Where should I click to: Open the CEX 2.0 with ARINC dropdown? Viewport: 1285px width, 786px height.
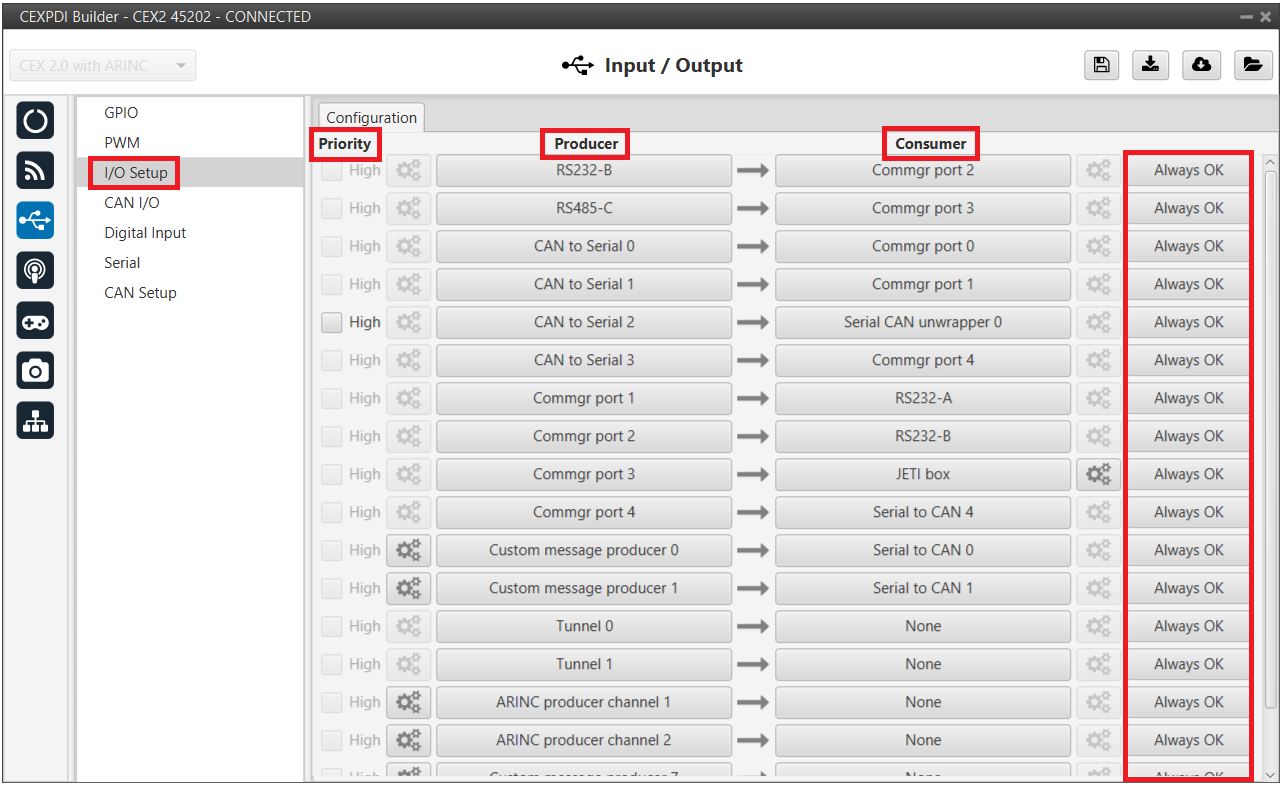pyautogui.click(x=102, y=66)
